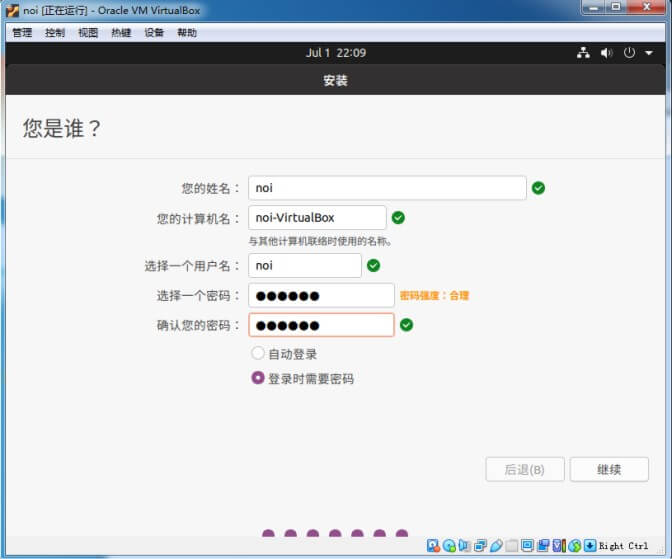Open the 帮助 menu
This screenshot has width=672, height=559.
pos(187,33)
